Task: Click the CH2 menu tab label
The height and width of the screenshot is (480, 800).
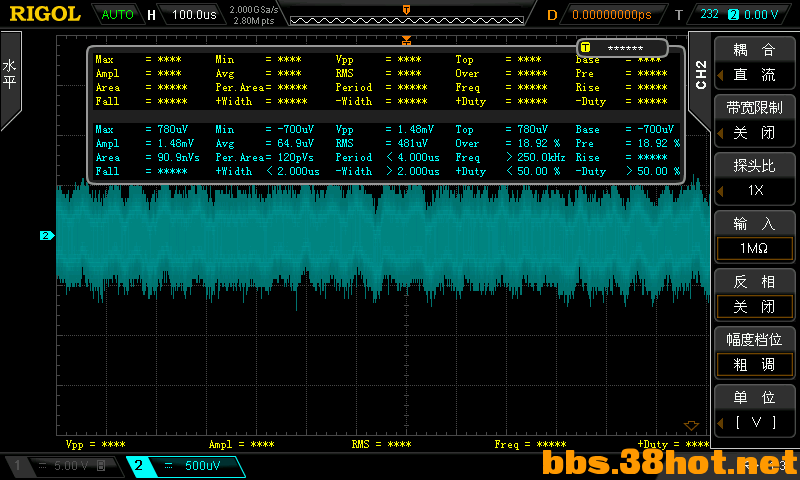Action: coord(701,74)
